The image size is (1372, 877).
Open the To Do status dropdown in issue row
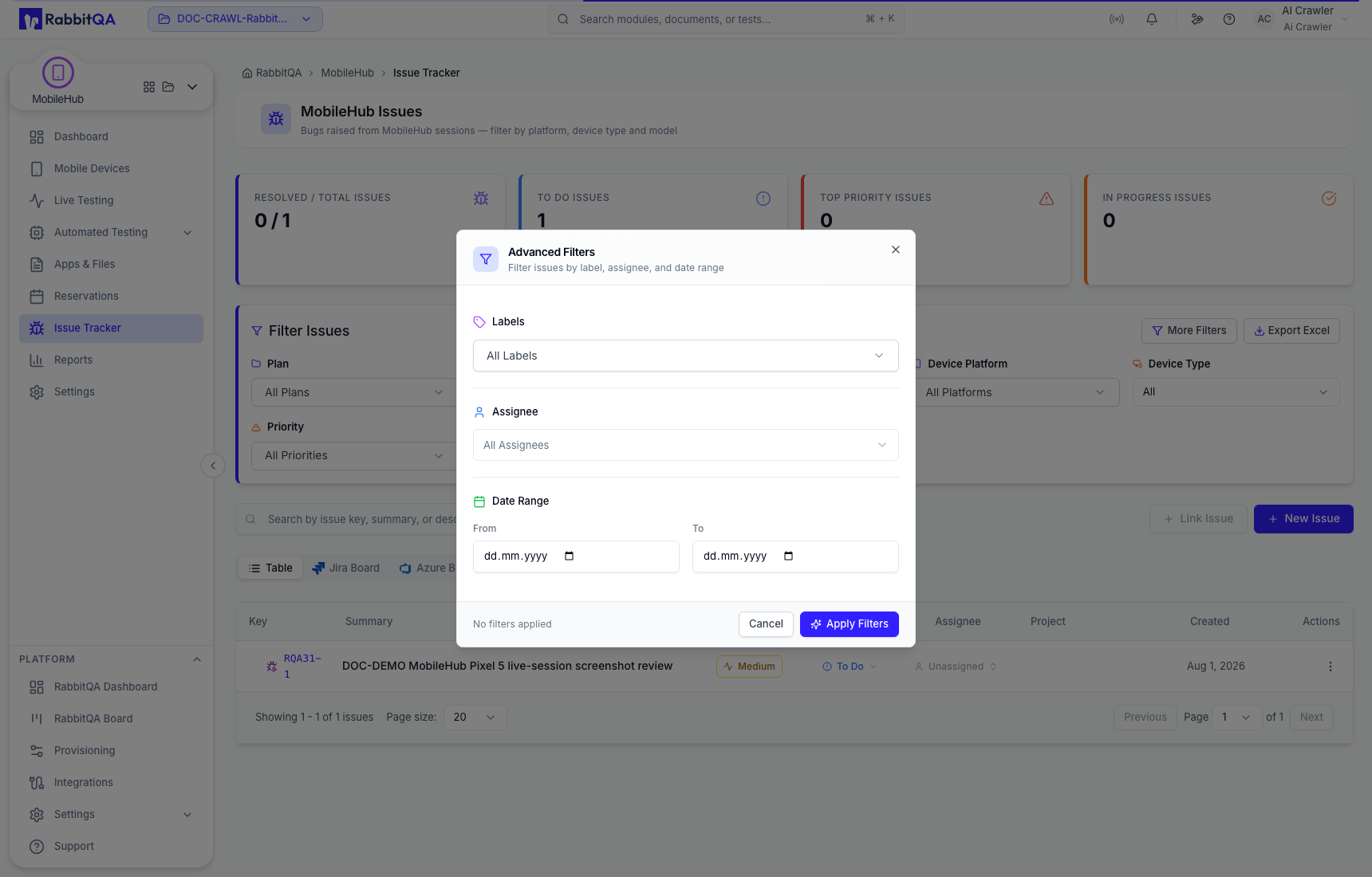(850, 667)
